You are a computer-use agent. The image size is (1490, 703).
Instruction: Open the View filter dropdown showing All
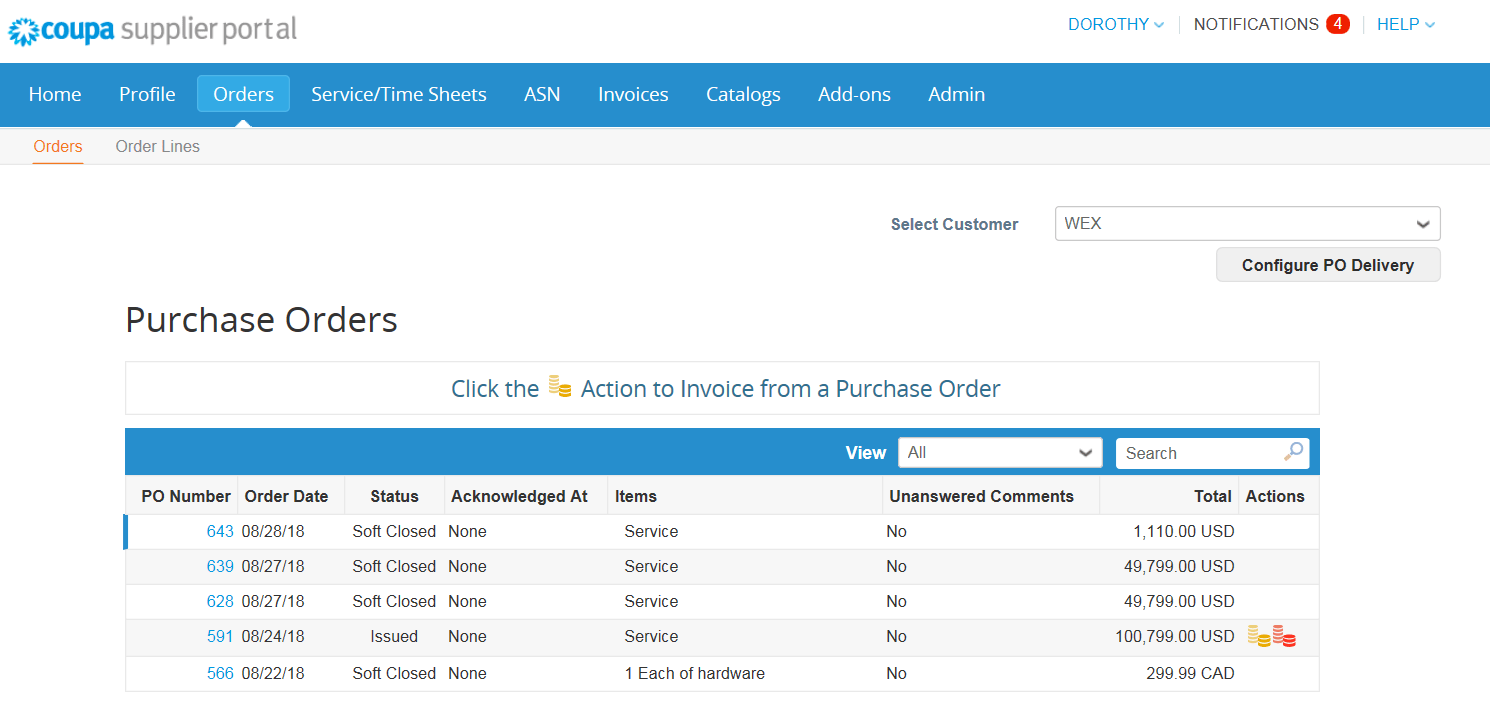(1000, 453)
